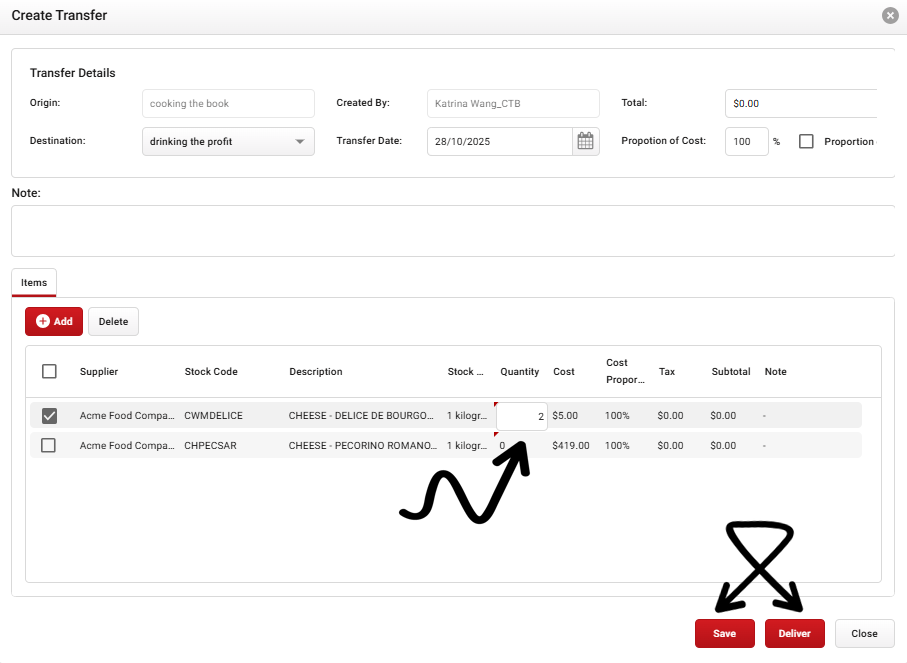Click the Transfer Date input field

click(x=499, y=142)
